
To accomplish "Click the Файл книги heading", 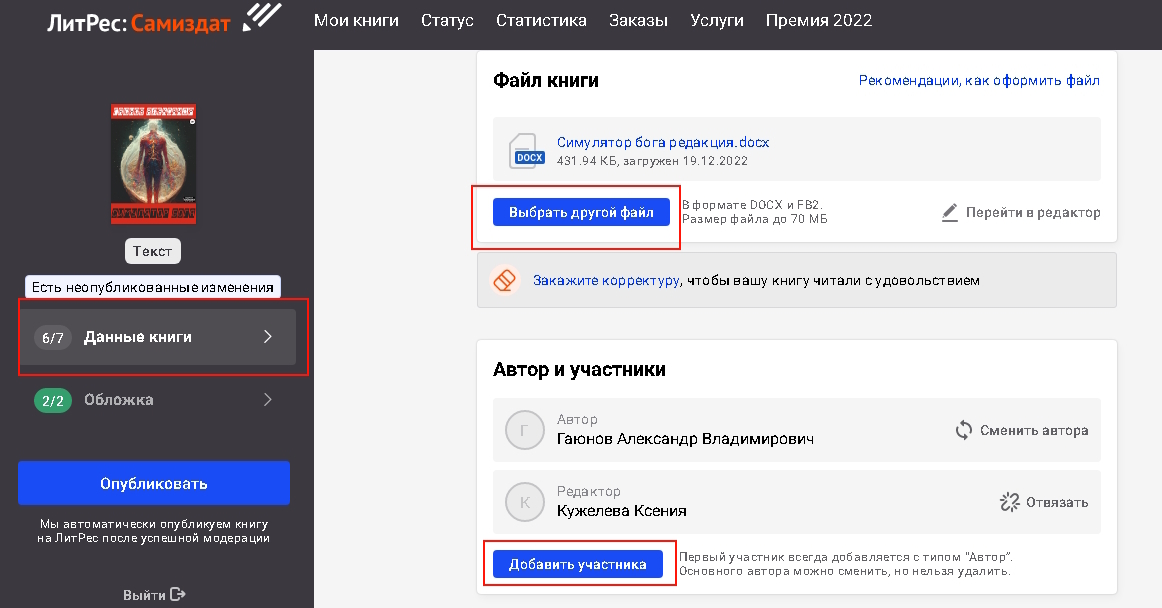I will click(x=545, y=80).
